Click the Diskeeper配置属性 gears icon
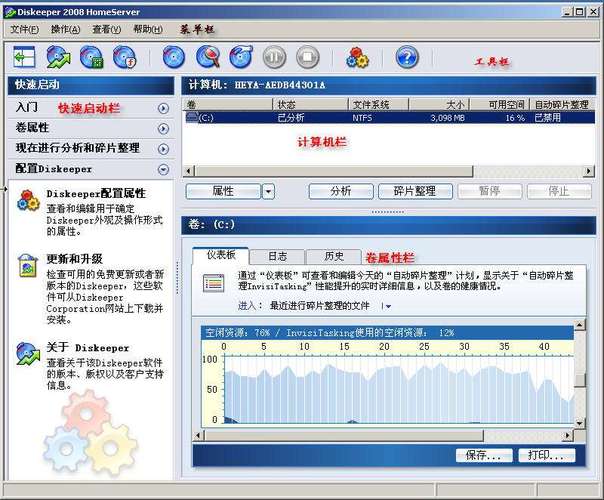This screenshot has height=500, width=604. pyautogui.click(x=28, y=200)
